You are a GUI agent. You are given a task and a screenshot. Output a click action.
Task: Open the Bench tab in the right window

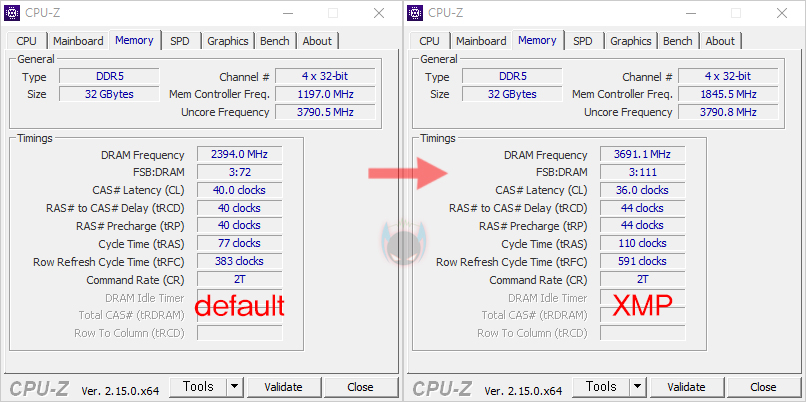pos(677,41)
